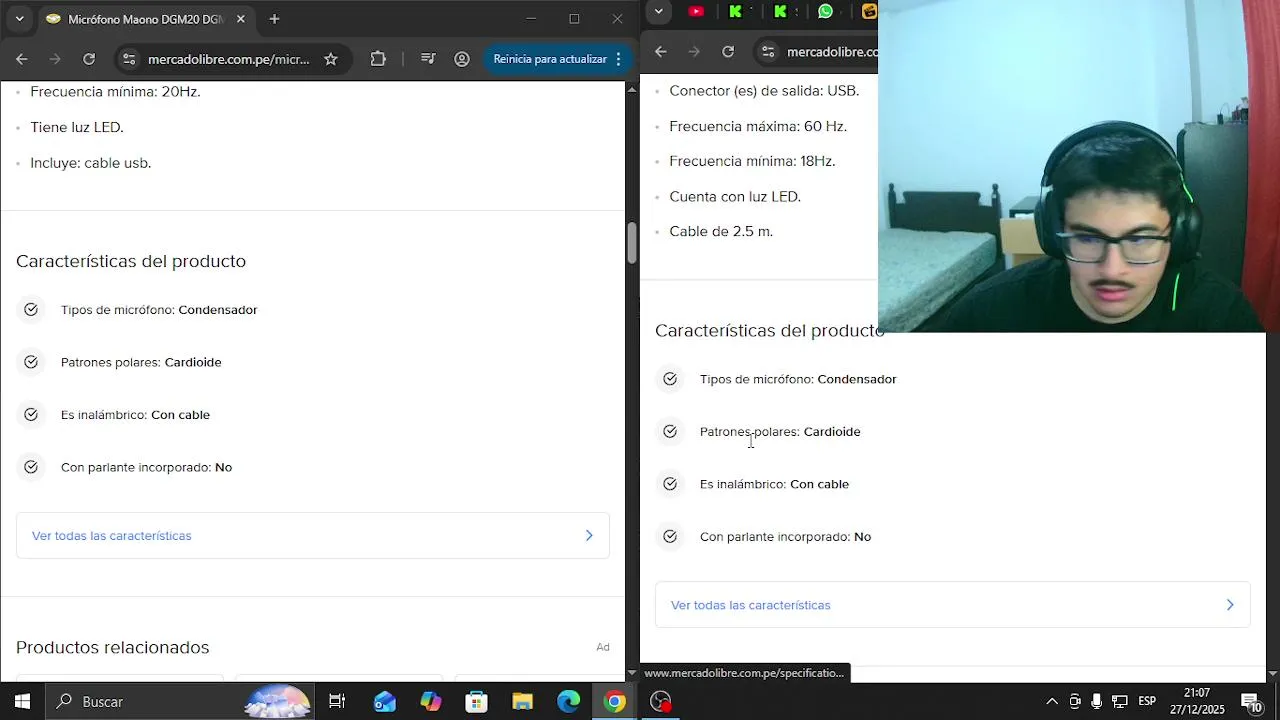Click 'Productos relacionados' heading
Screen dimensions: 1280x720
pyautogui.click(x=113, y=647)
